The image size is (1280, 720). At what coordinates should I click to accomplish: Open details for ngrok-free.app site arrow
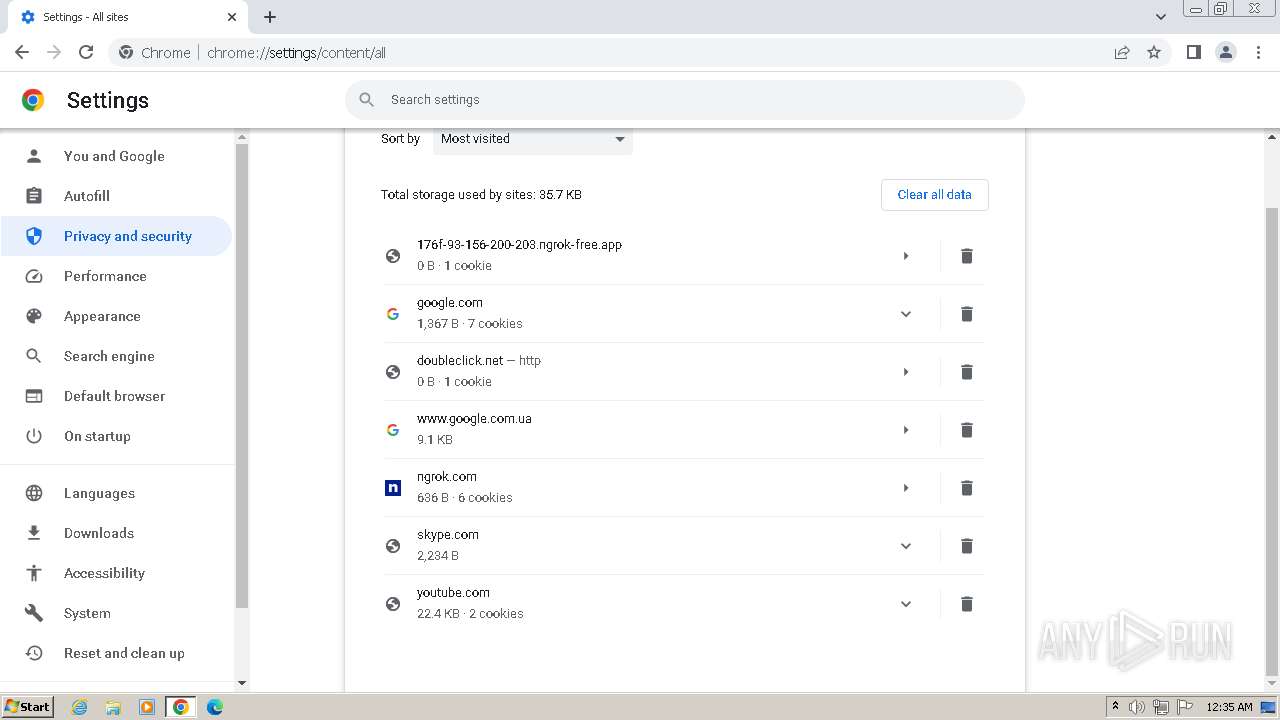[905, 256]
